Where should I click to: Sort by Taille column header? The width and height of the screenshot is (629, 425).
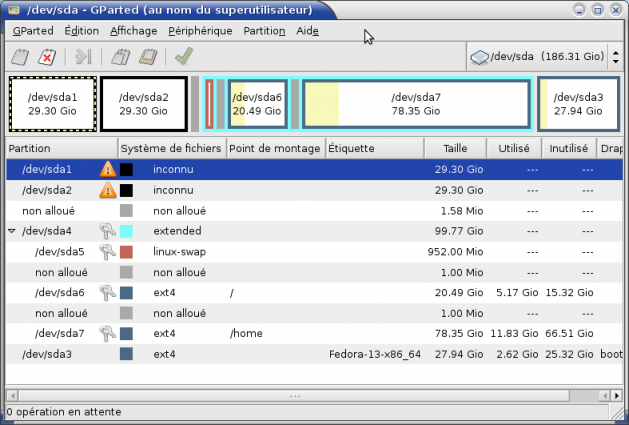[x=455, y=148]
